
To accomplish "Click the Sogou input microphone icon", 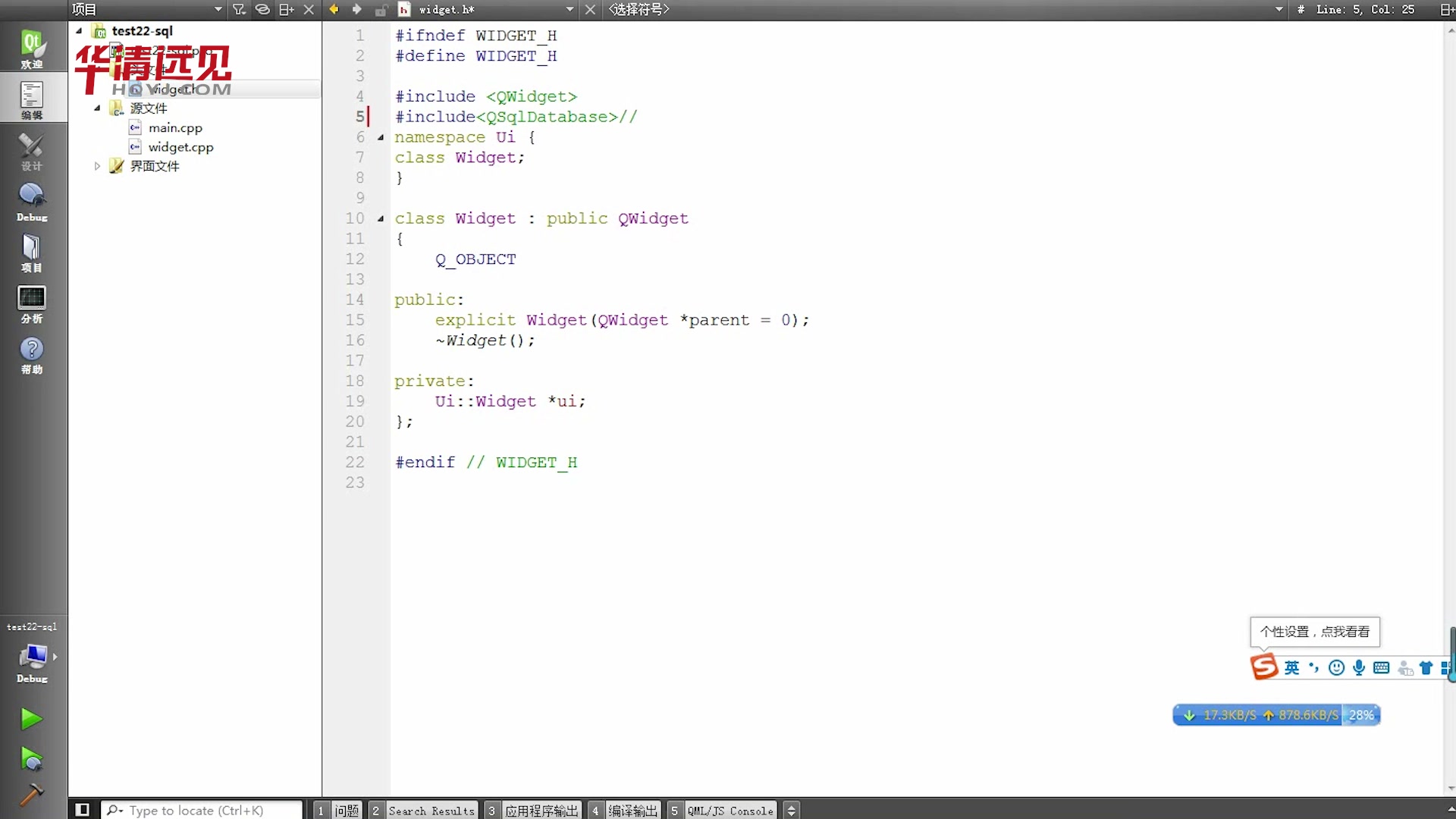I will 1359,667.
